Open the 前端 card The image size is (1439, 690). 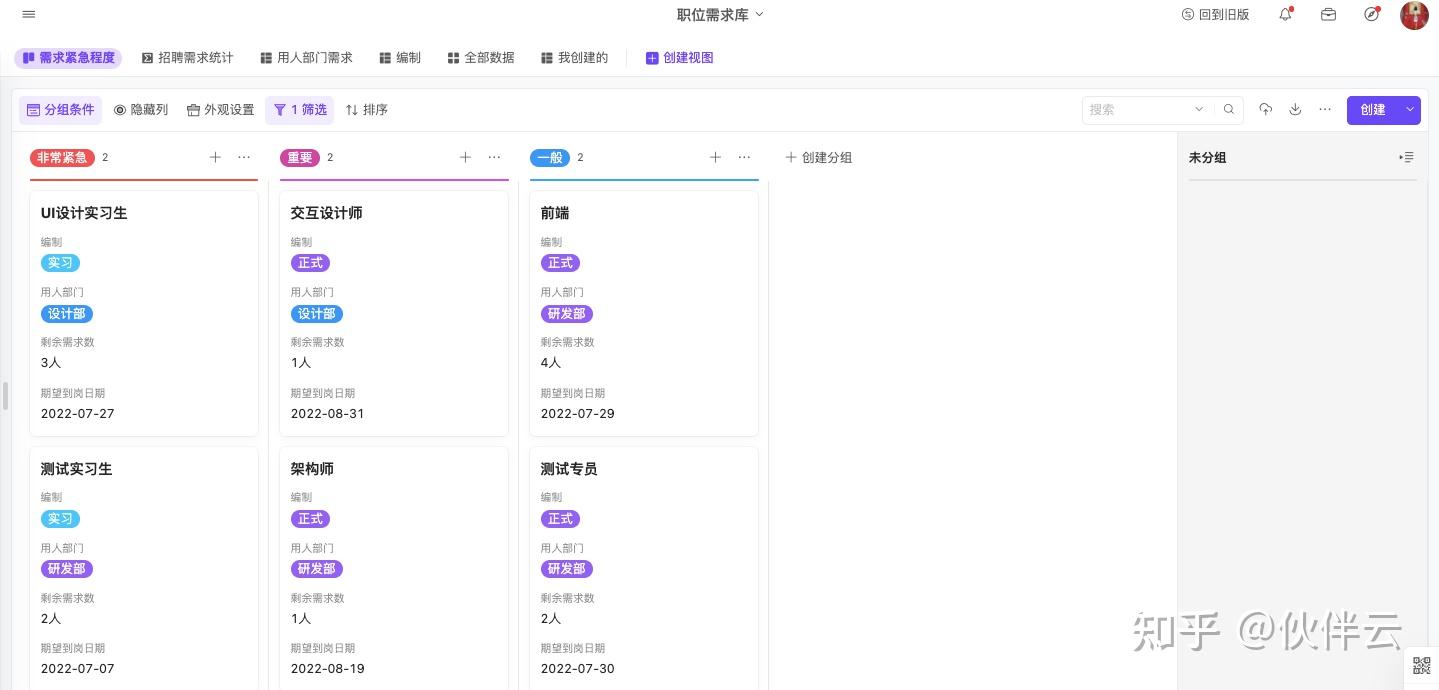(x=644, y=313)
